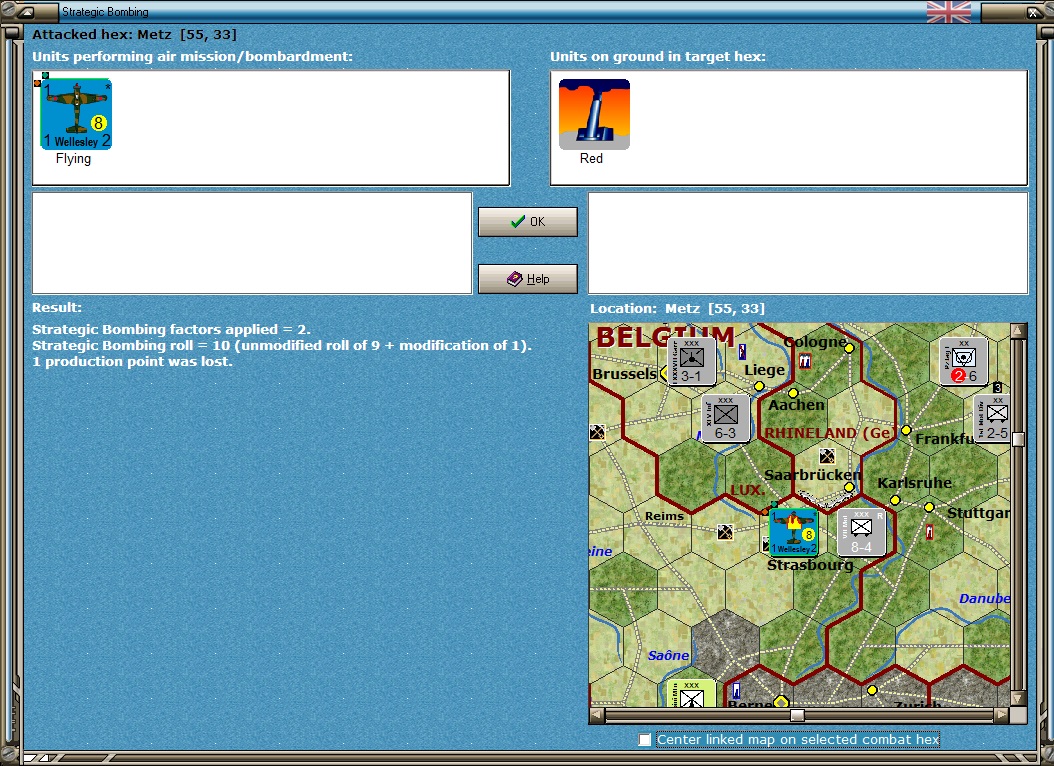The image size is (1054, 766).
Task: Select the 3-1 garrison counter near Brussels
Action: coord(692,361)
